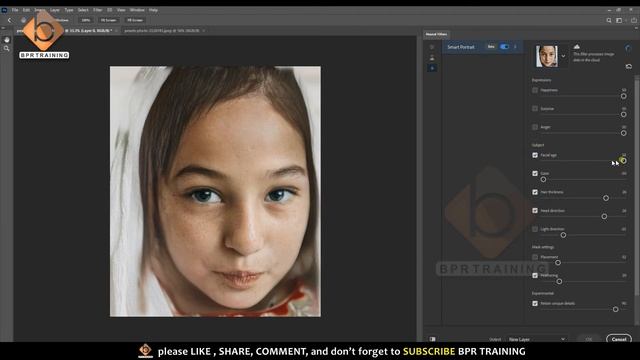Image resolution: width=640 pixels, height=360 pixels.
Task: Close the active Layer 0 document tab
Action: [116, 31]
